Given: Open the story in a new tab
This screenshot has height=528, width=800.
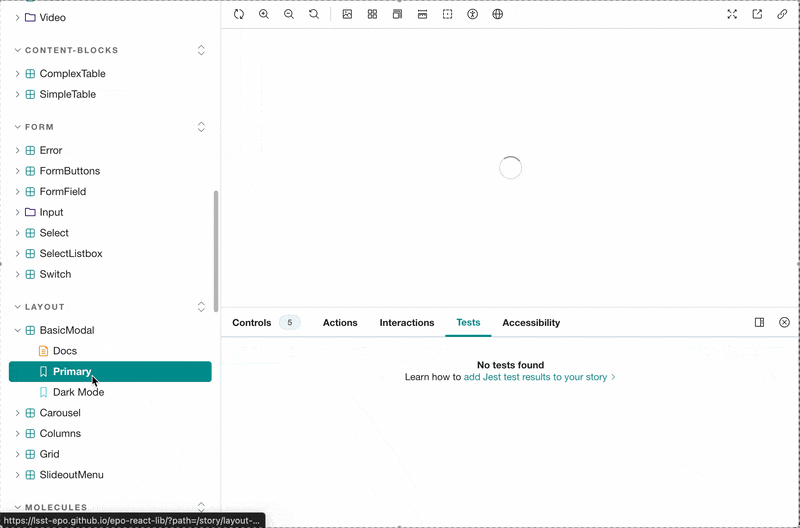Looking at the screenshot, I should [x=757, y=14].
